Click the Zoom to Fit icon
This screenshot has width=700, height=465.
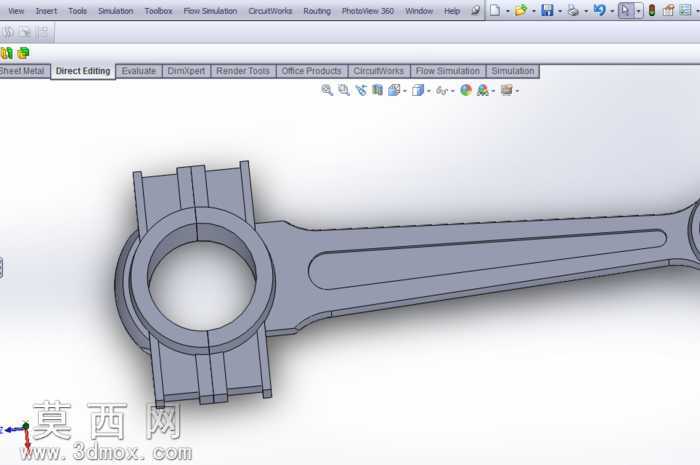coord(327,90)
